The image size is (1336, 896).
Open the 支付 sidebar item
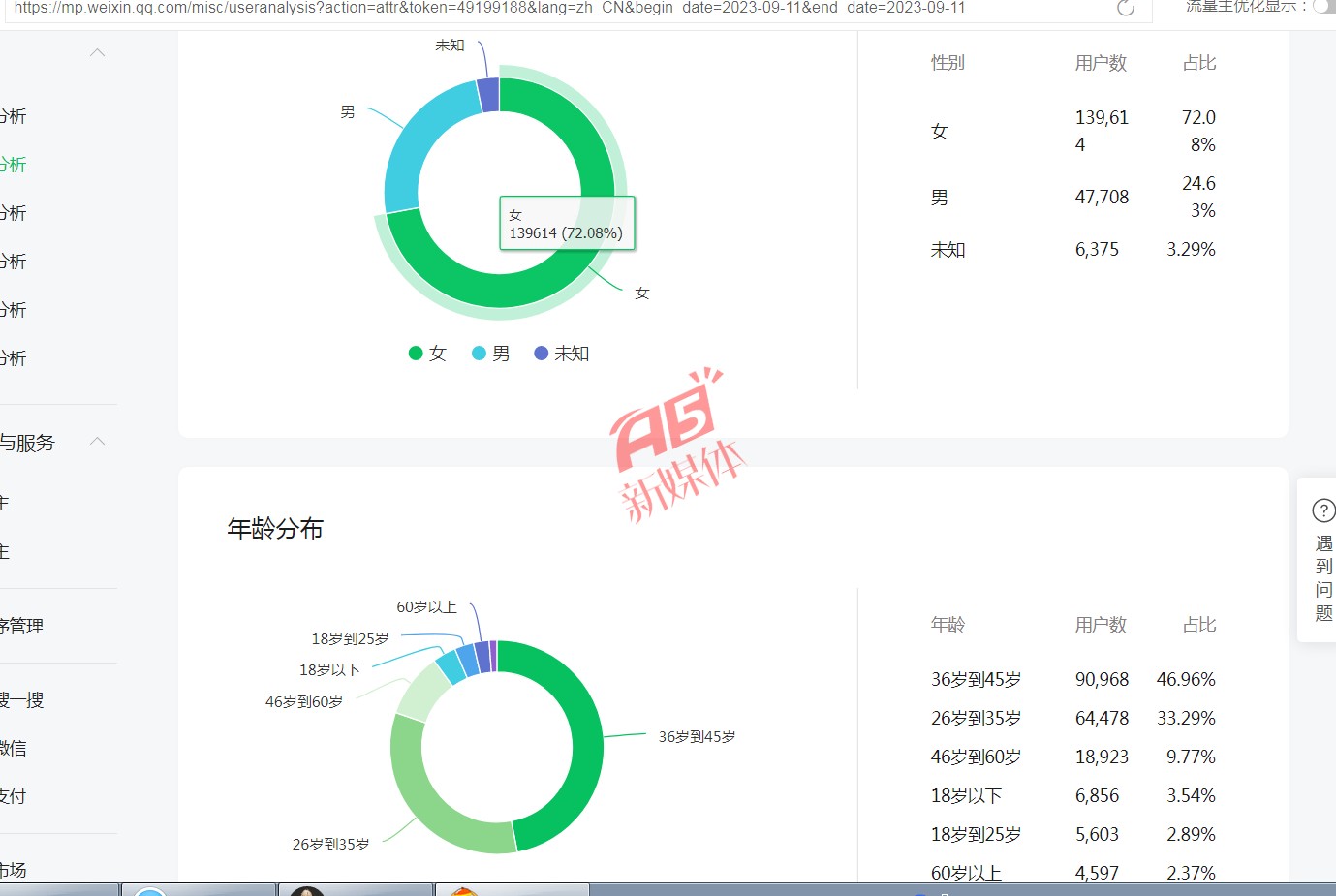(14, 796)
